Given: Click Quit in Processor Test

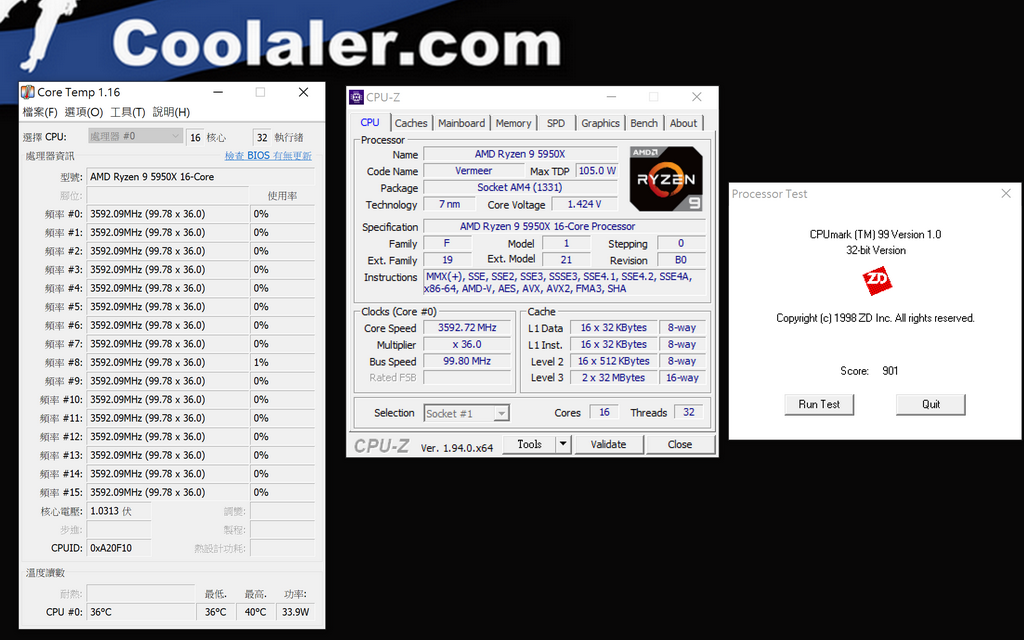Looking at the screenshot, I should [931, 404].
